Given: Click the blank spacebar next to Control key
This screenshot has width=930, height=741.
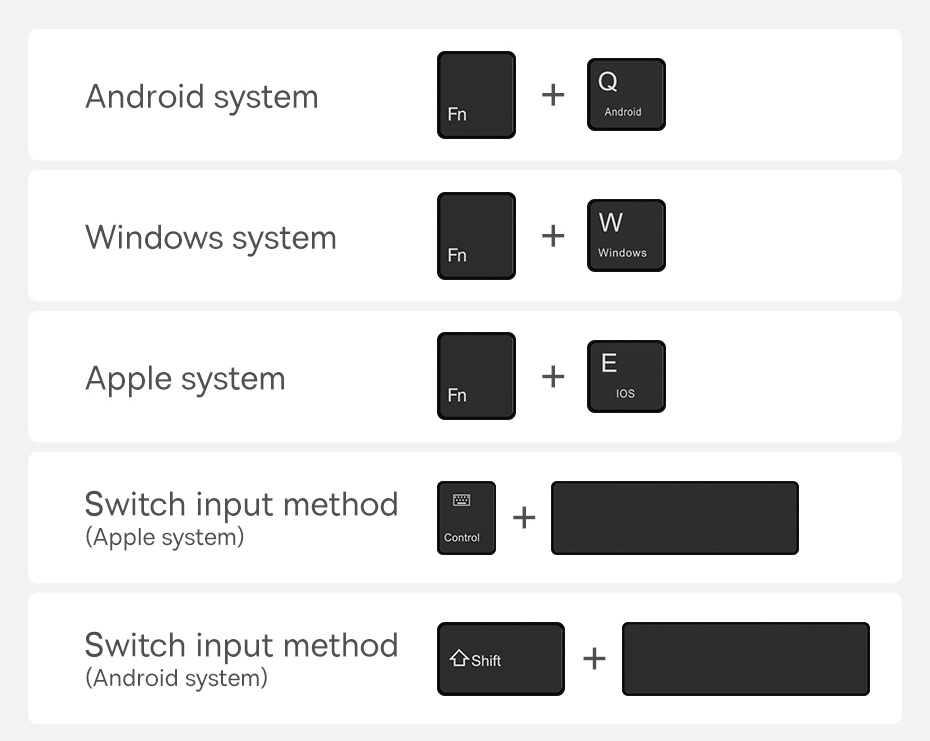Looking at the screenshot, I should click(674, 518).
